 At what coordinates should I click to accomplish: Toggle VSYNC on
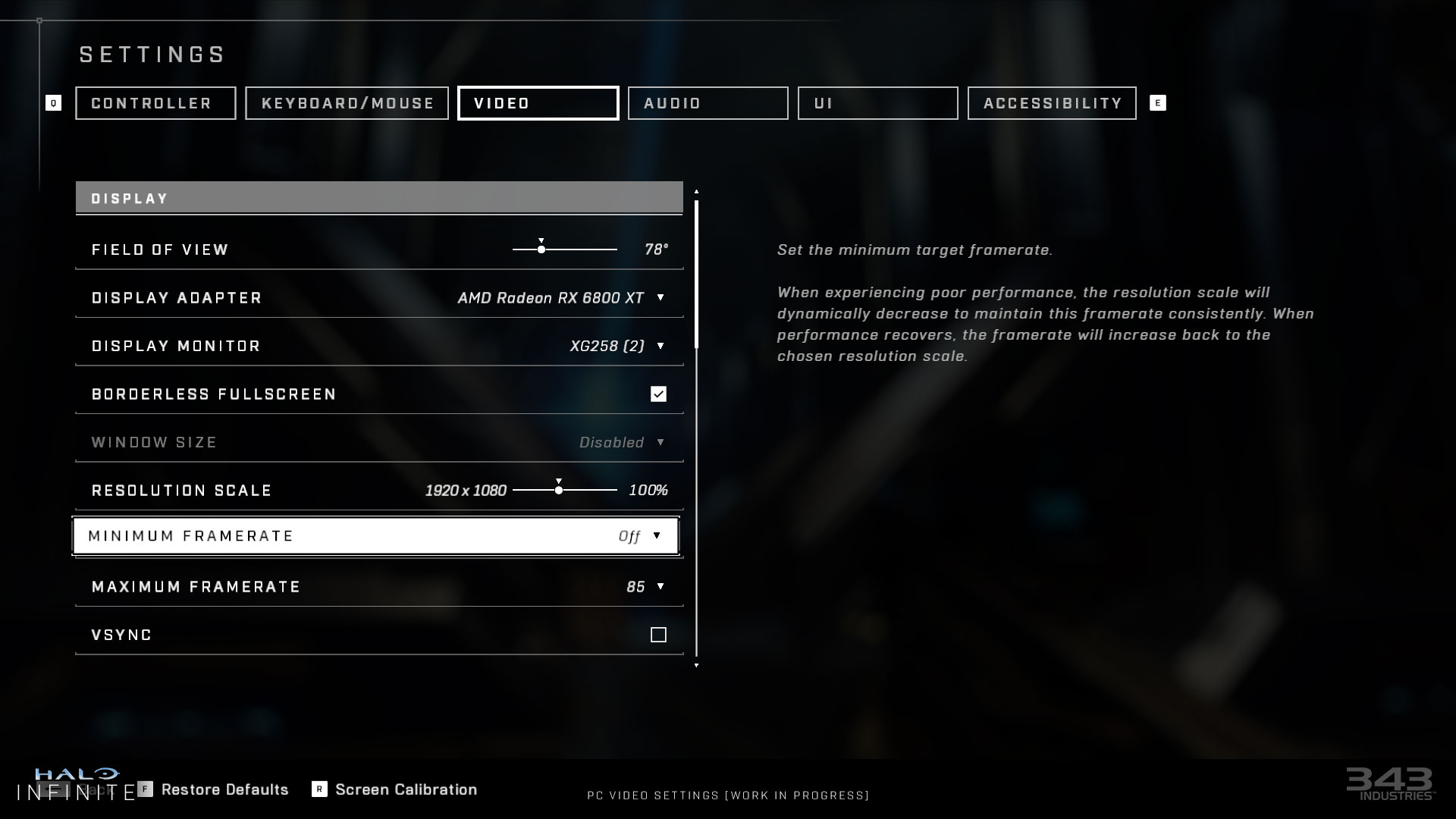(x=658, y=634)
